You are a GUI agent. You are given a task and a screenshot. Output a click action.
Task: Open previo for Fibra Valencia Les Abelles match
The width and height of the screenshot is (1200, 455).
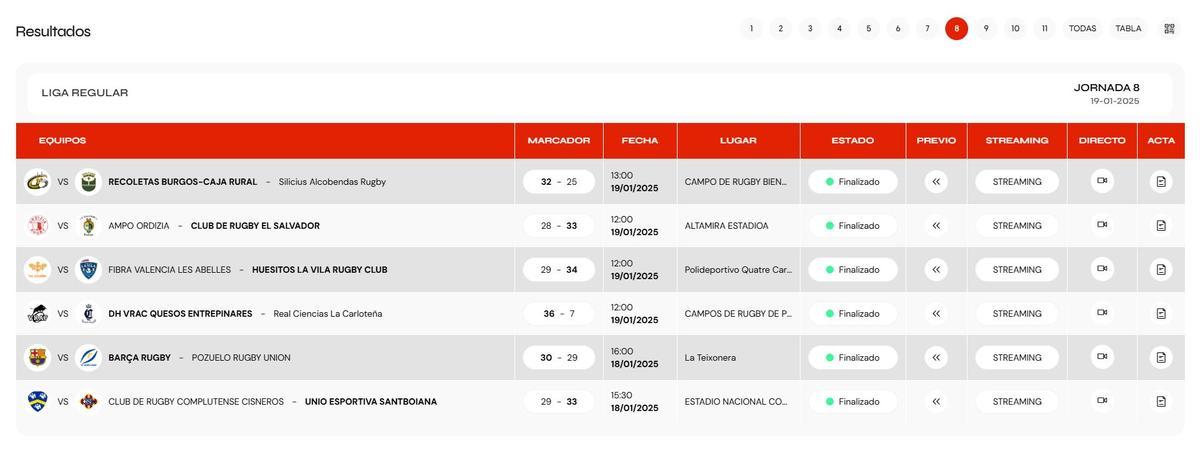point(936,270)
